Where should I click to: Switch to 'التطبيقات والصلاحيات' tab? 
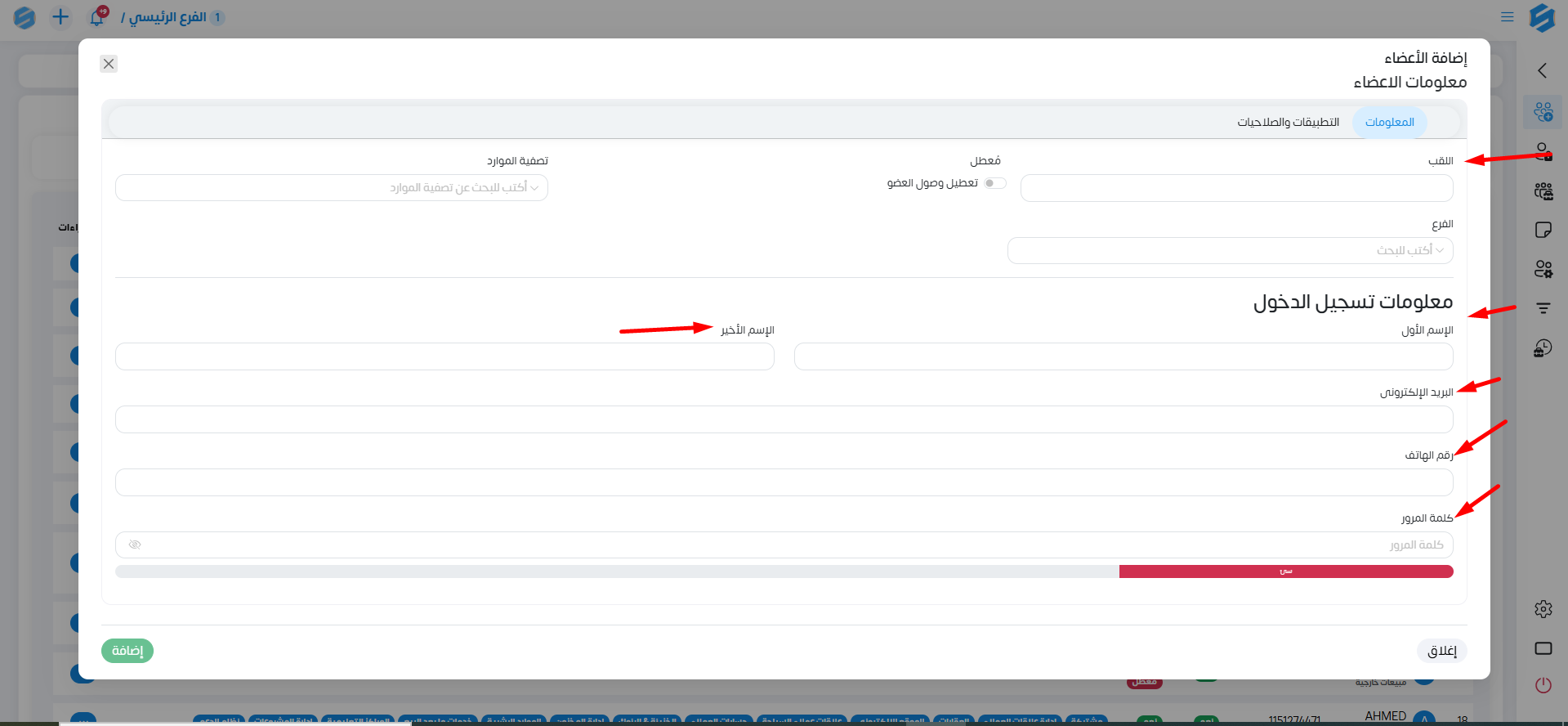click(1288, 123)
